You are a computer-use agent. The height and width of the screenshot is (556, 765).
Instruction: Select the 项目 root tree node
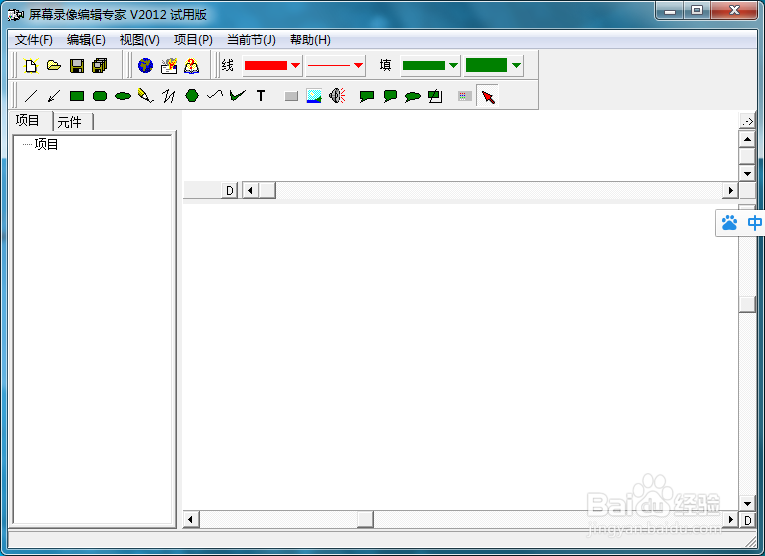46,144
